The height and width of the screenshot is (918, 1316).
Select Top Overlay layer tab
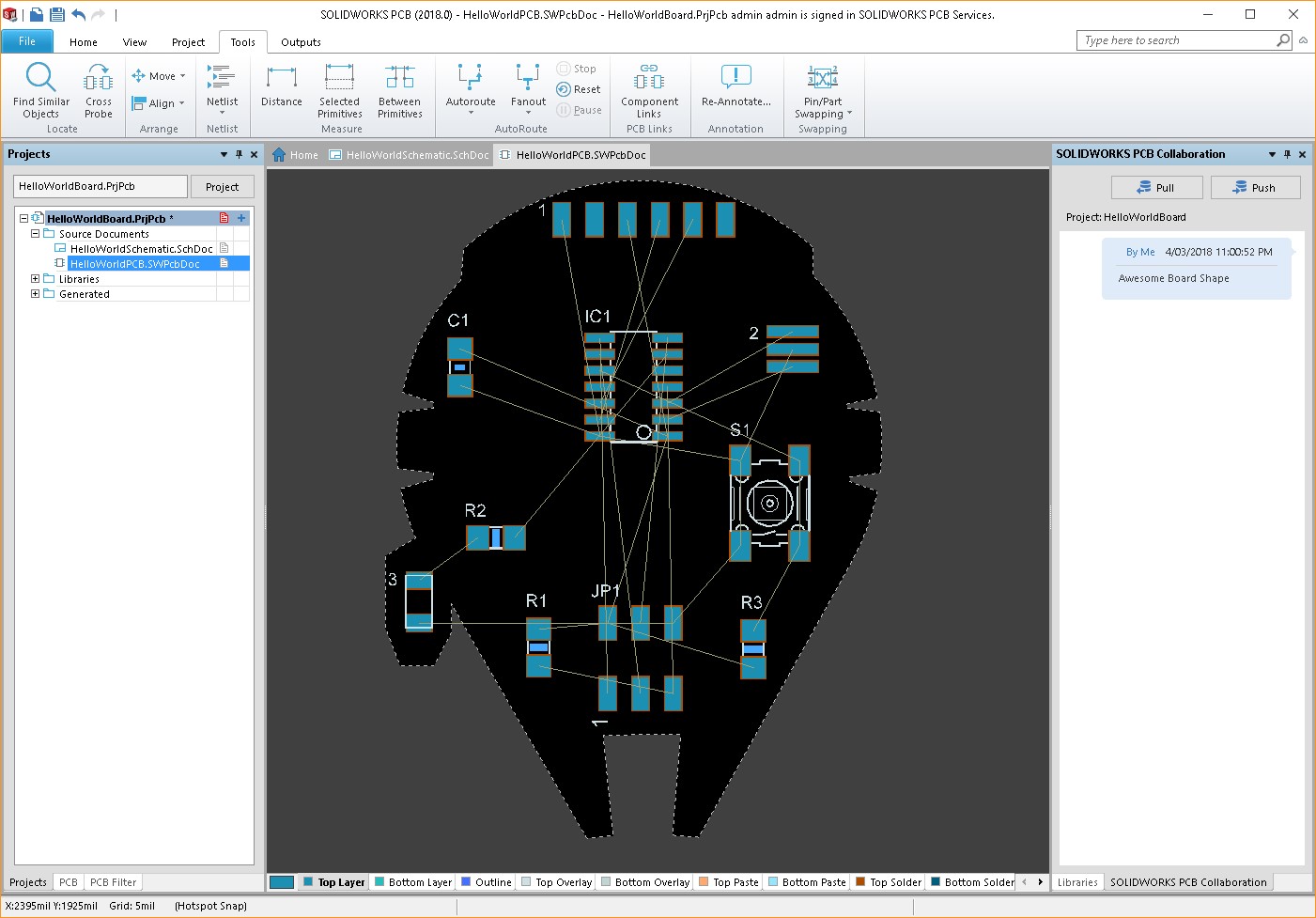(556, 882)
